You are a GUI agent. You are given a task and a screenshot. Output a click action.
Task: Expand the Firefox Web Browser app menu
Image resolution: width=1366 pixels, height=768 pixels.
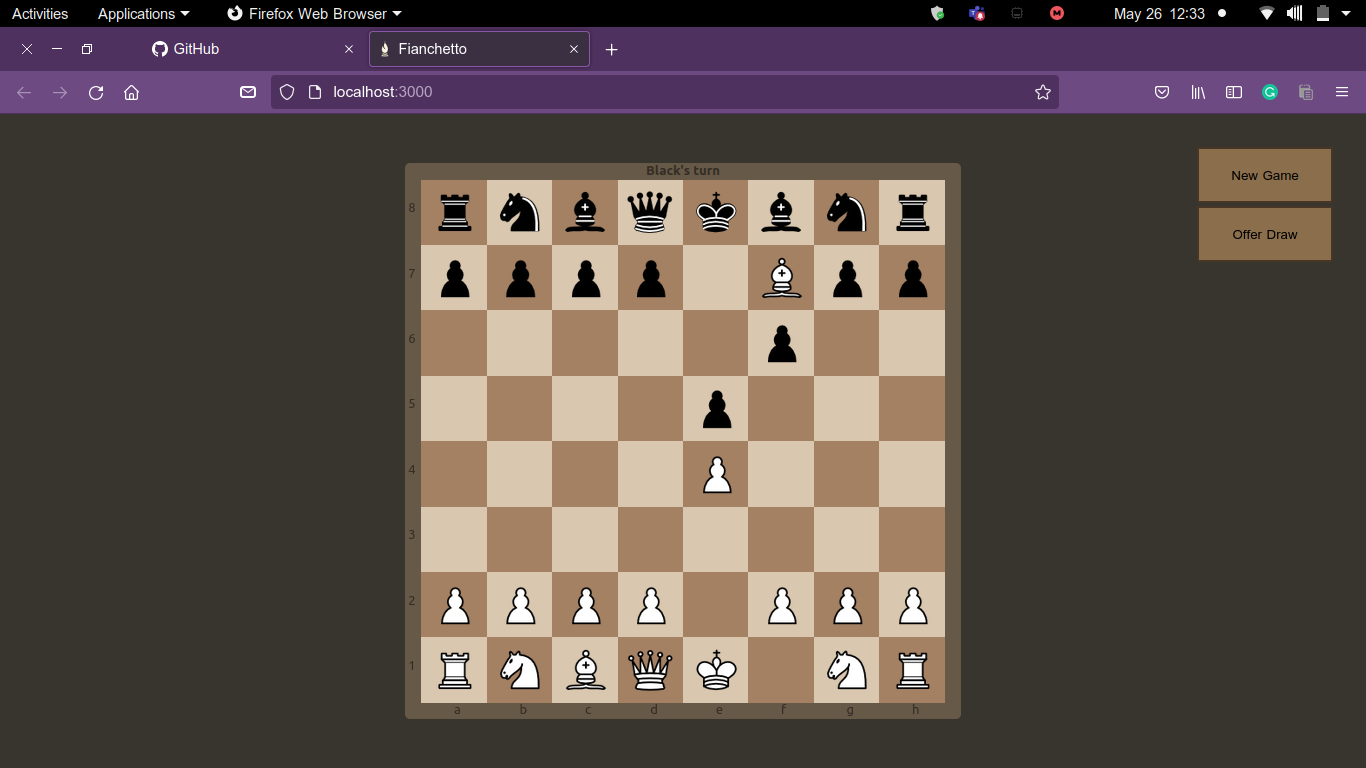pos(314,14)
